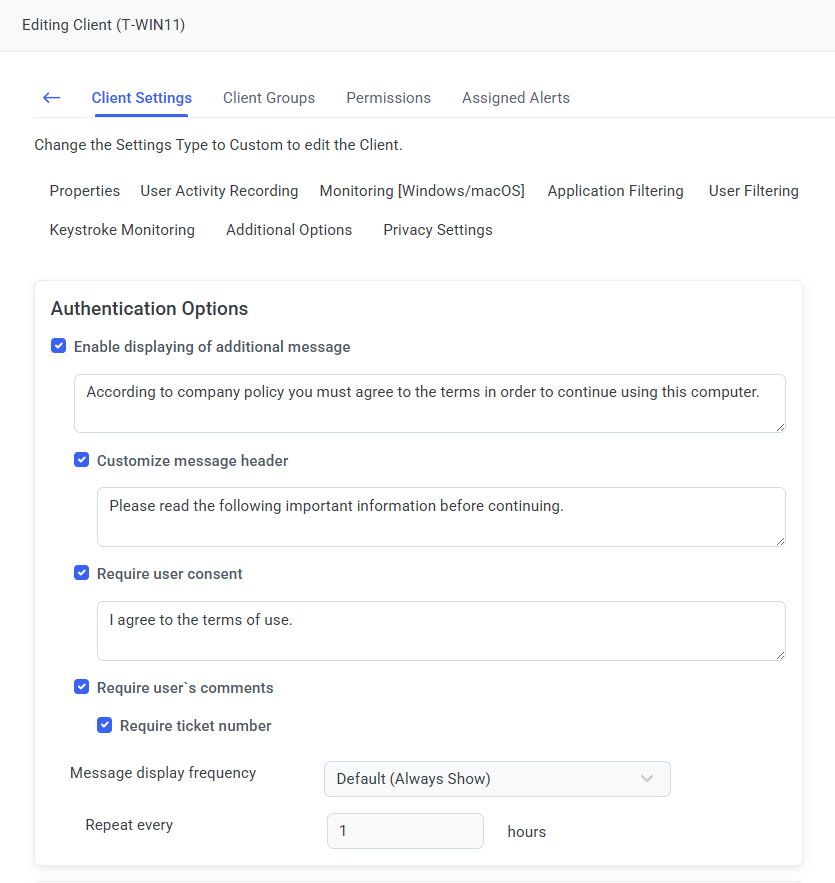Screen dimensions: 835x883
Task: Switch to Client Groups tab
Action: click(269, 98)
